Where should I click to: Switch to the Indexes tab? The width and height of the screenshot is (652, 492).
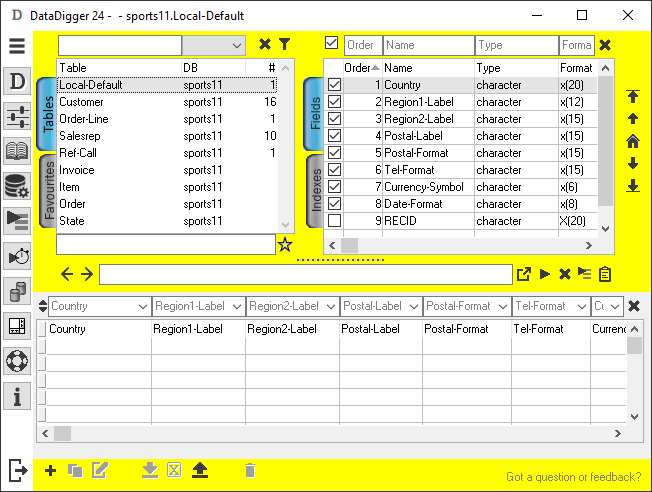click(x=313, y=193)
